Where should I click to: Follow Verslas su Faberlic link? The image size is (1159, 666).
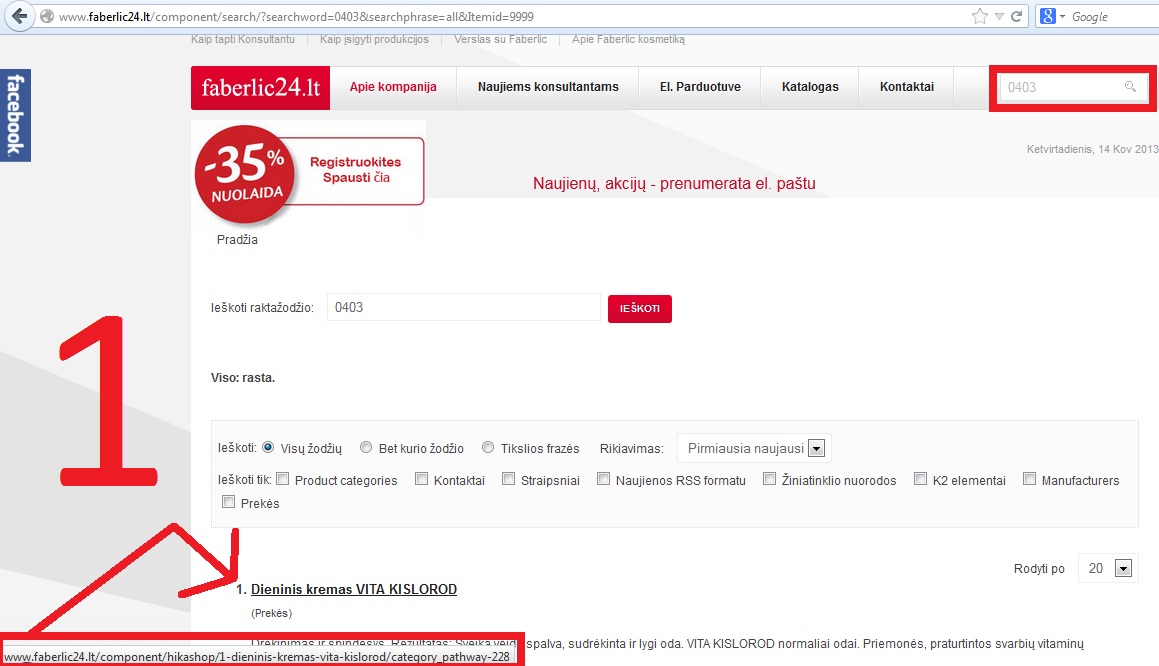pyautogui.click(x=500, y=39)
